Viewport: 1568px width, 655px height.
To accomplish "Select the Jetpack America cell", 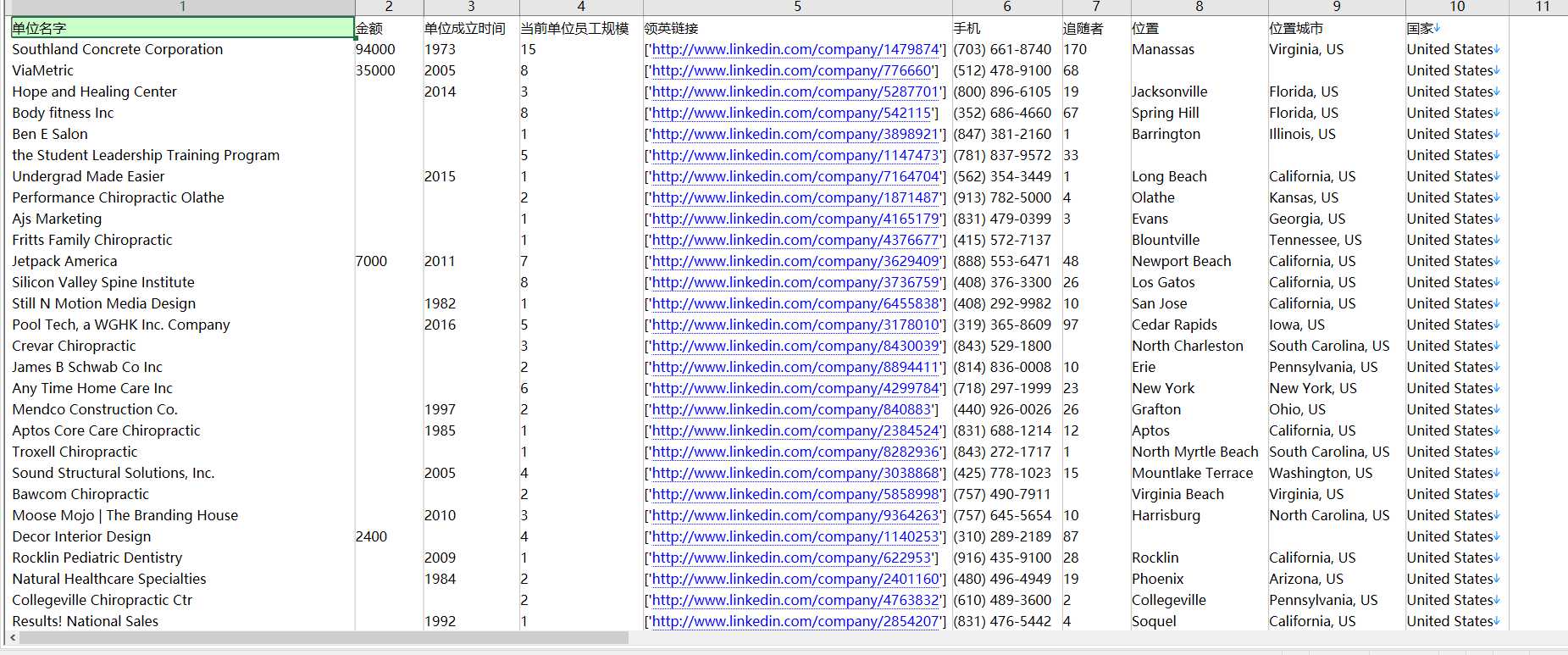I will click(x=182, y=261).
